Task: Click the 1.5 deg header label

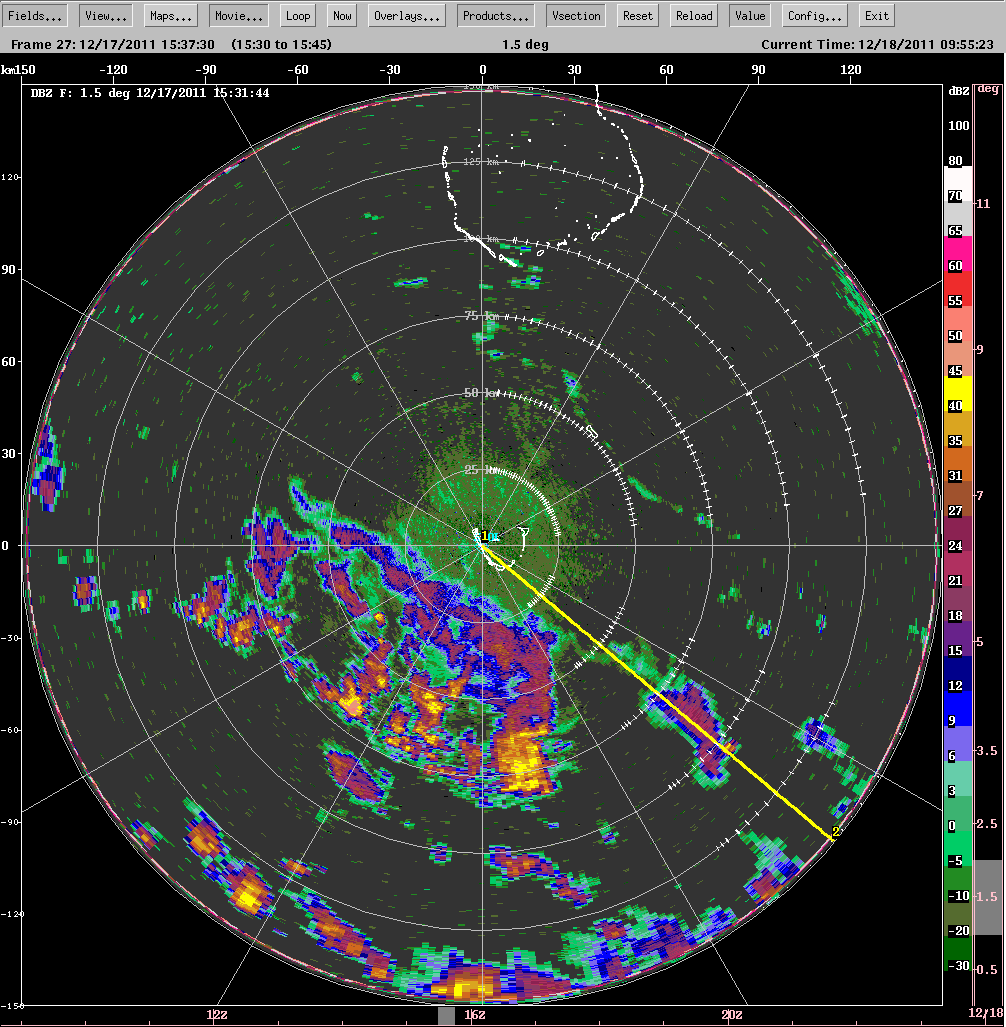Action: click(525, 45)
